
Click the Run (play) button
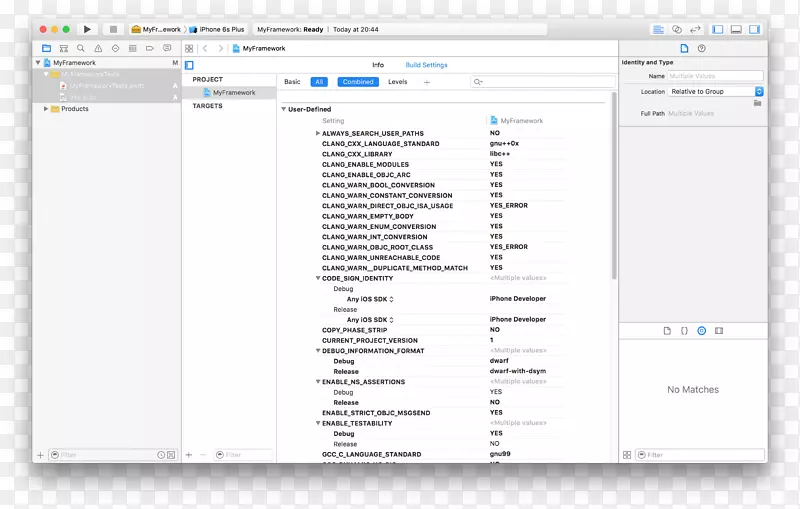pyautogui.click(x=87, y=30)
